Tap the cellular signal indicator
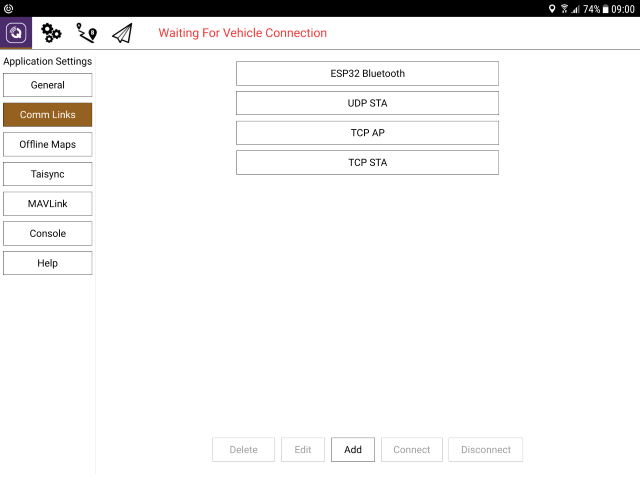Viewport: 640px width, 480px height. coord(576,9)
